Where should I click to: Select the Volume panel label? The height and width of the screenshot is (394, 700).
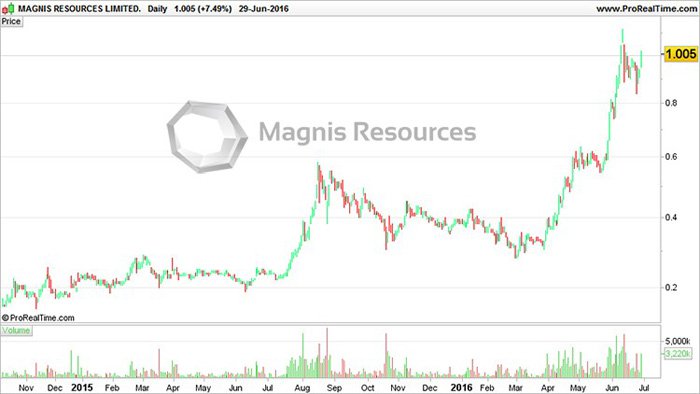pos(16,331)
